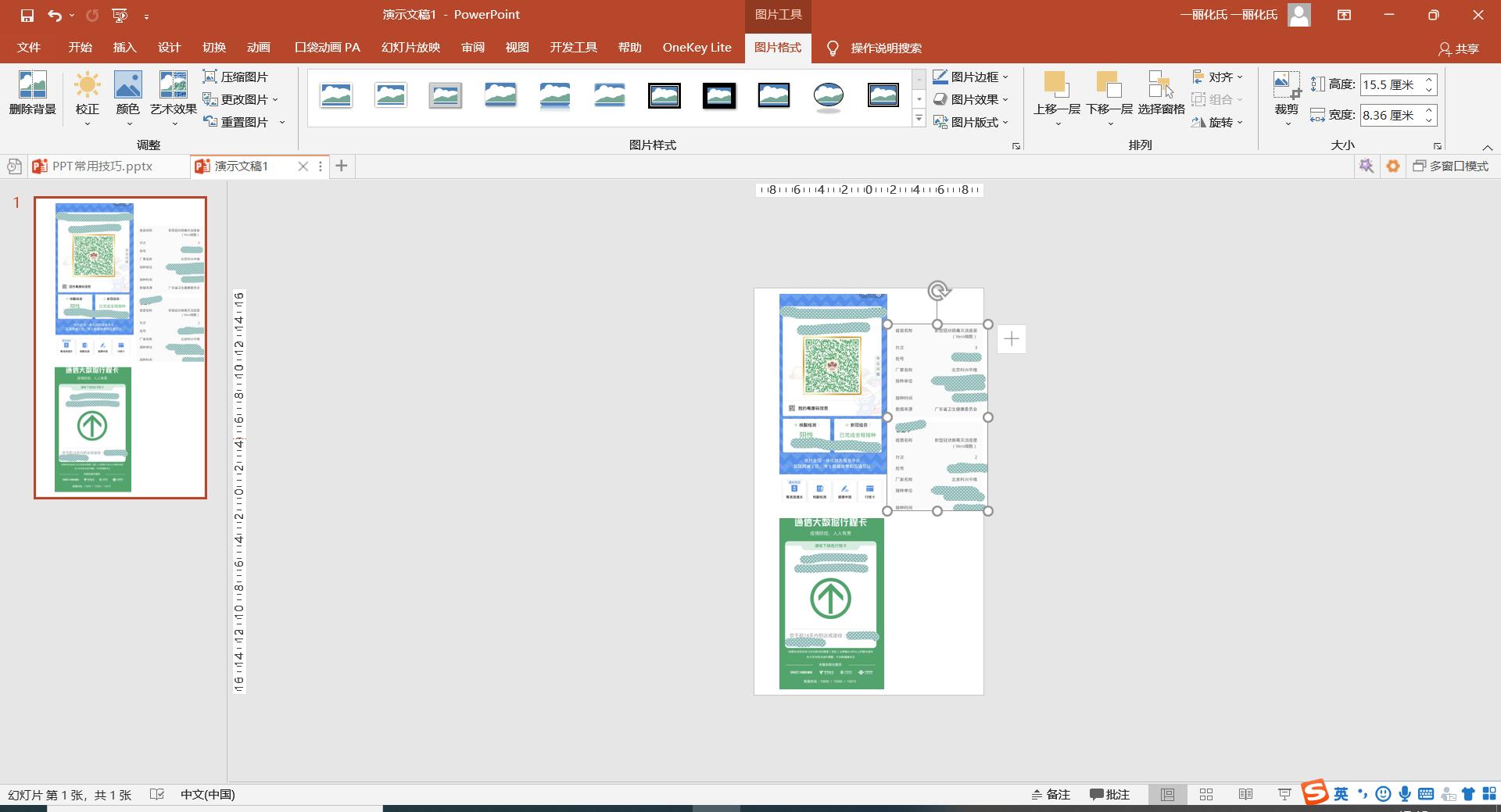This screenshot has height=812, width=1501.
Task: Save the presentation with the save icon
Action: tap(27, 15)
